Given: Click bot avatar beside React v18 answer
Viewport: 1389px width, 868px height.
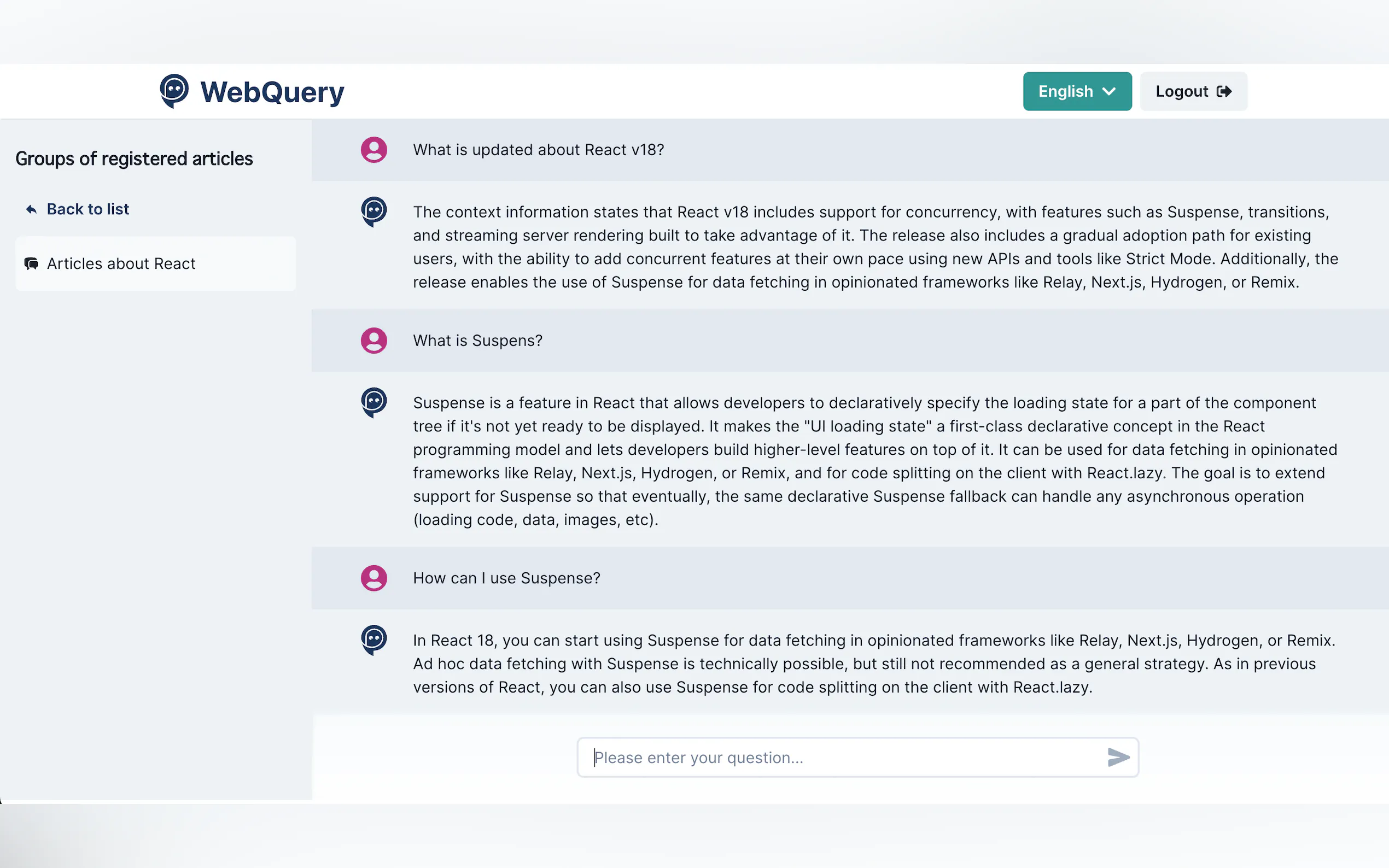Looking at the screenshot, I should pyautogui.click(x=374, y=210).
